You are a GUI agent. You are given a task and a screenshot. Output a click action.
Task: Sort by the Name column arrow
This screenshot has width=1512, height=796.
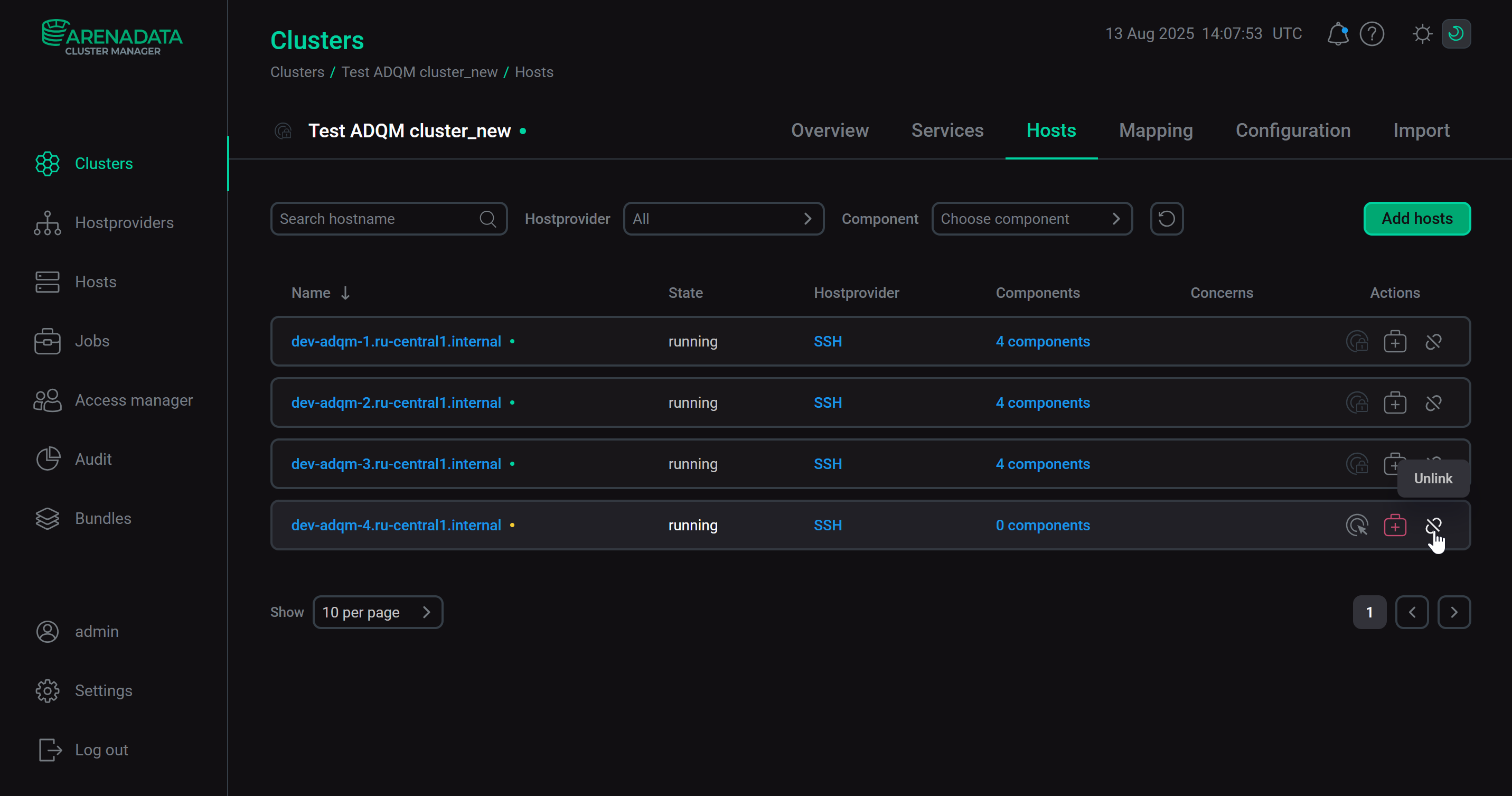345,293
